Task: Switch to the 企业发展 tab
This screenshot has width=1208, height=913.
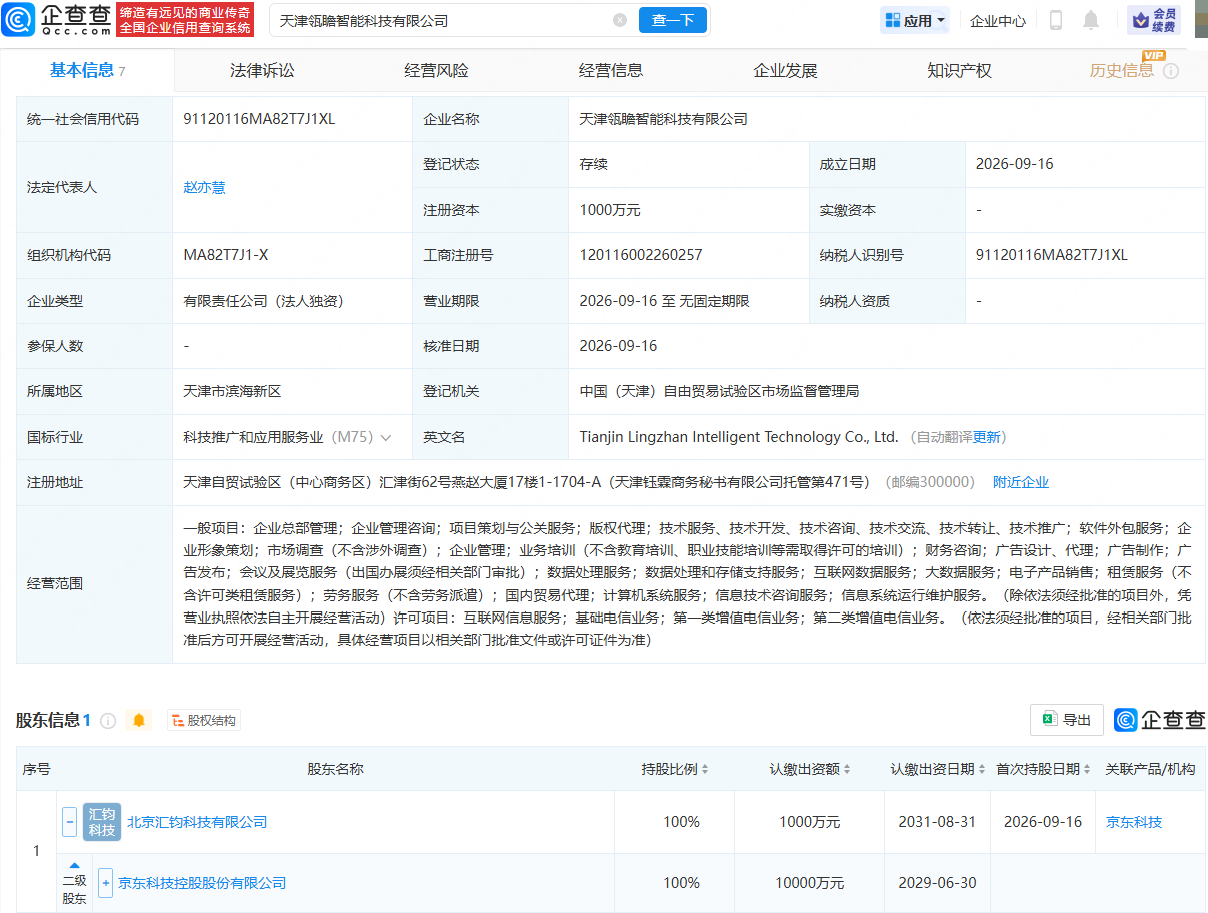Action: [x=785, y=70]
